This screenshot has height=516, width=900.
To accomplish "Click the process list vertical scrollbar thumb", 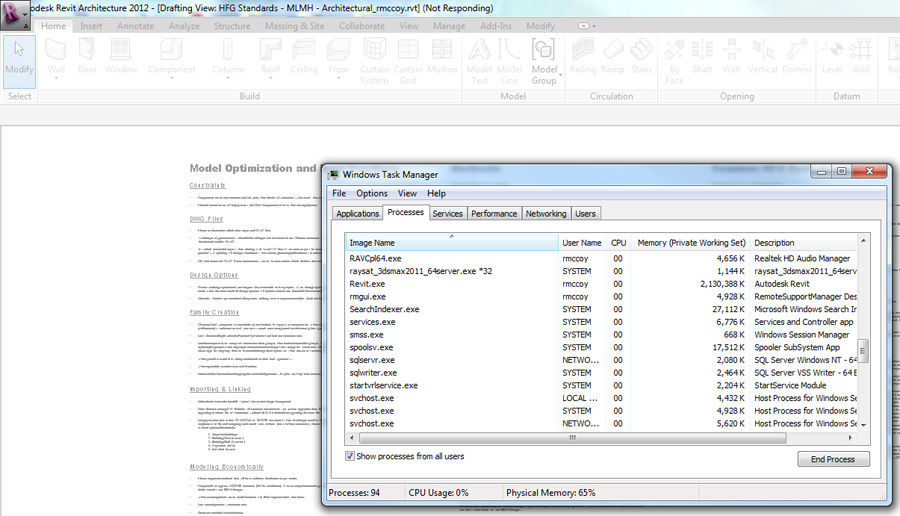I will click(863, 351).
